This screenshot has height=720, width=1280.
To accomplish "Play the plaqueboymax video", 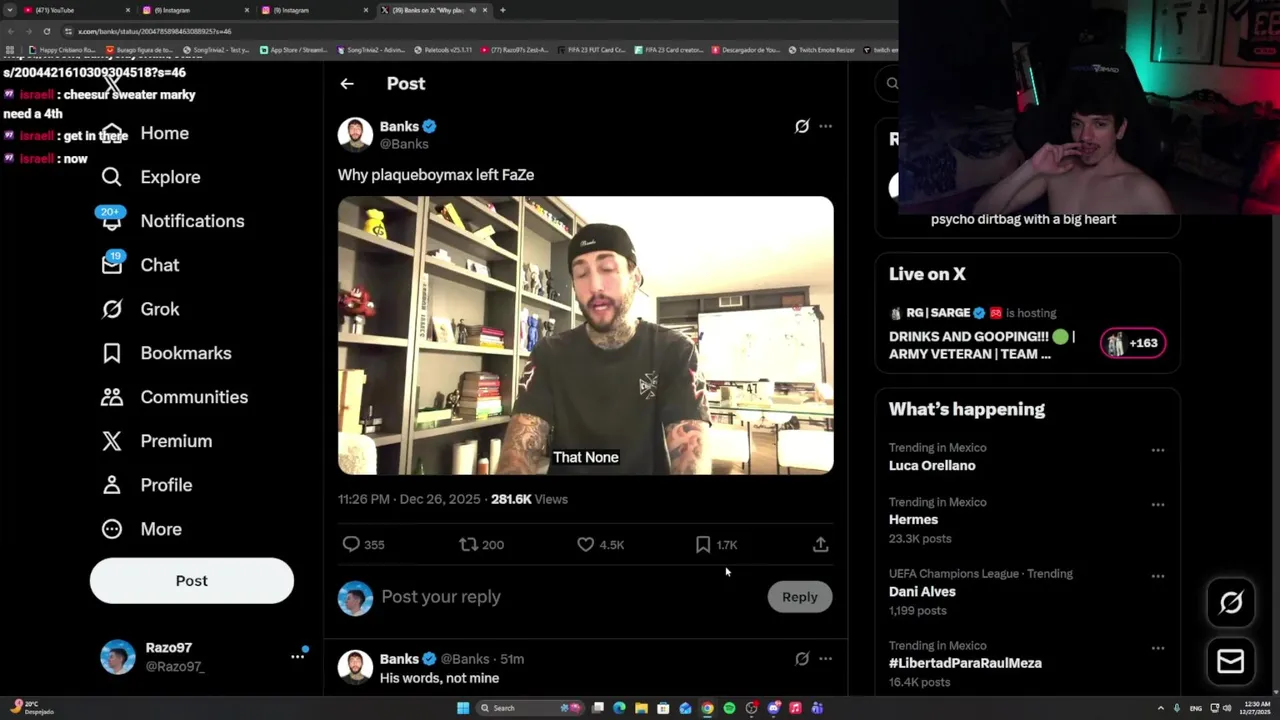I will [x=585, y=335].
